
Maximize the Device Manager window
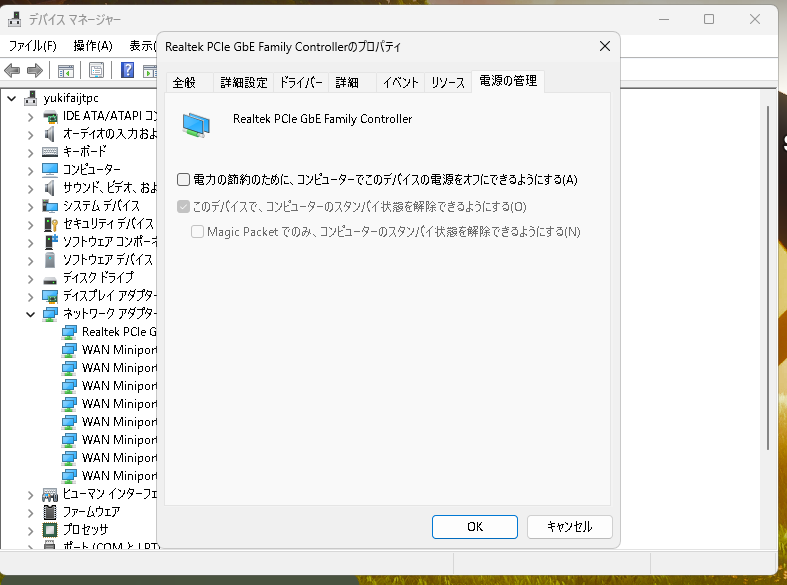(709, 20)
